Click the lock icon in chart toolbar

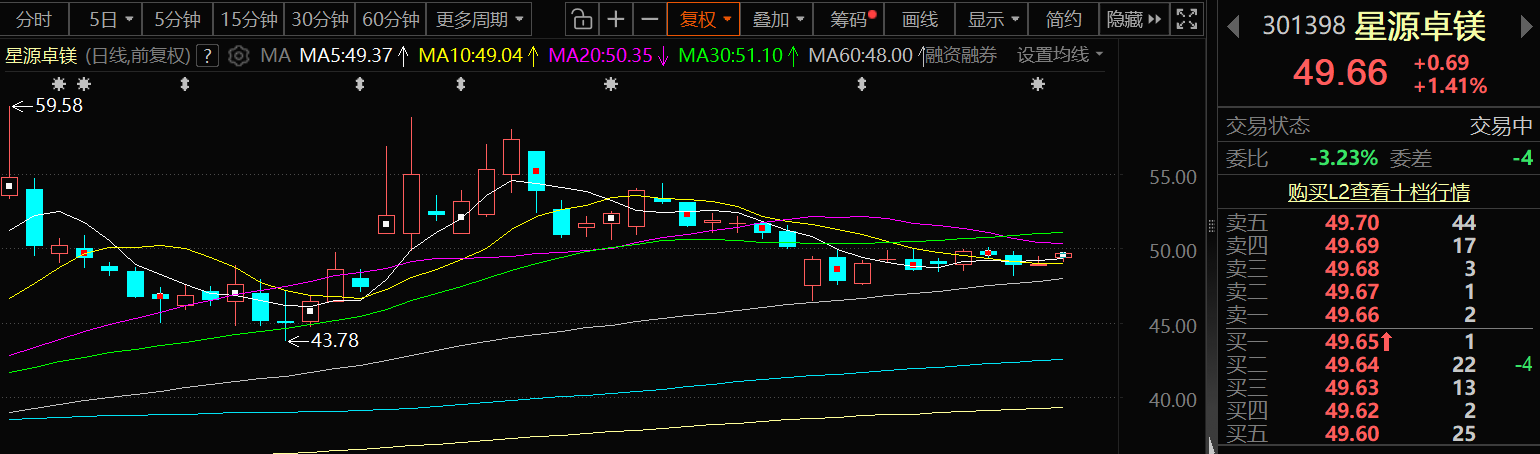(x=581, y=19)
